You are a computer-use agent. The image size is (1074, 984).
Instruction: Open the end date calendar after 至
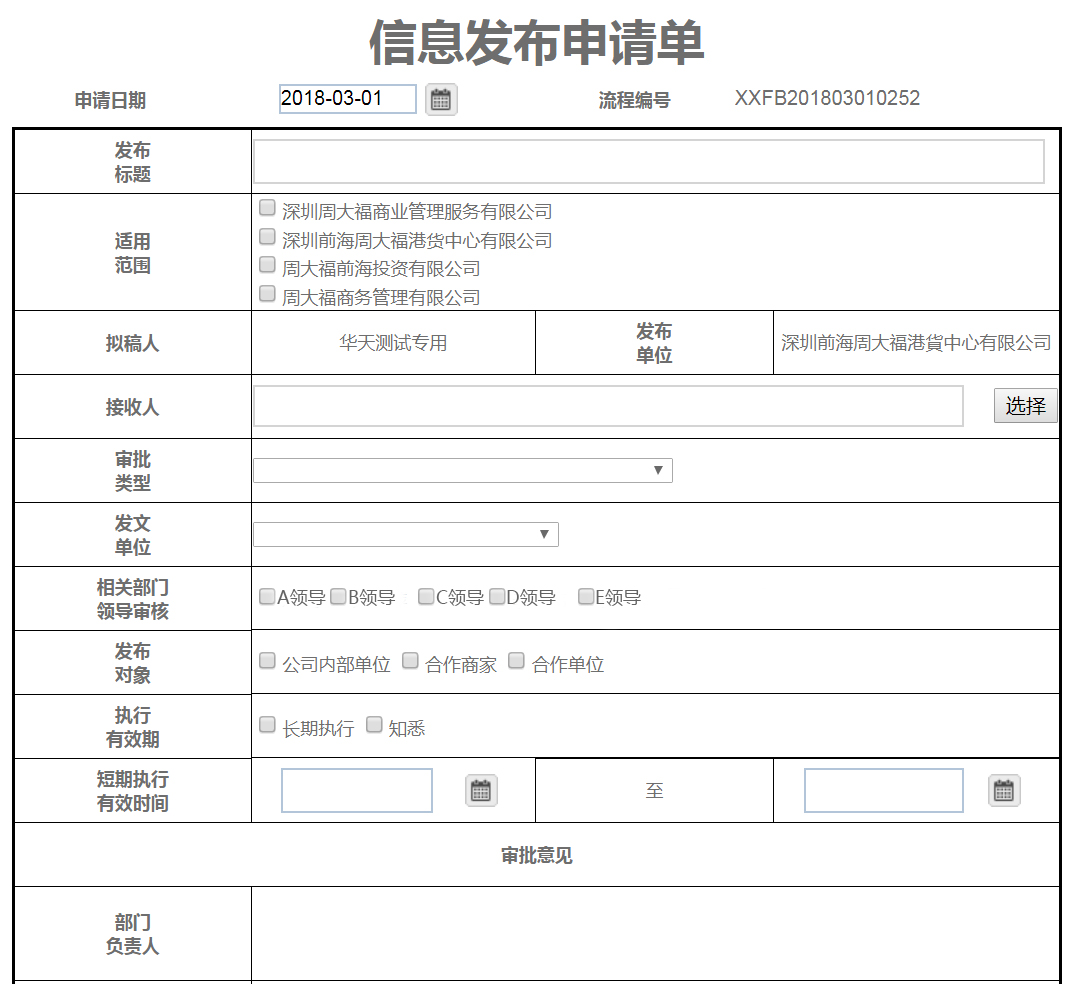(x=1003, y=790)
